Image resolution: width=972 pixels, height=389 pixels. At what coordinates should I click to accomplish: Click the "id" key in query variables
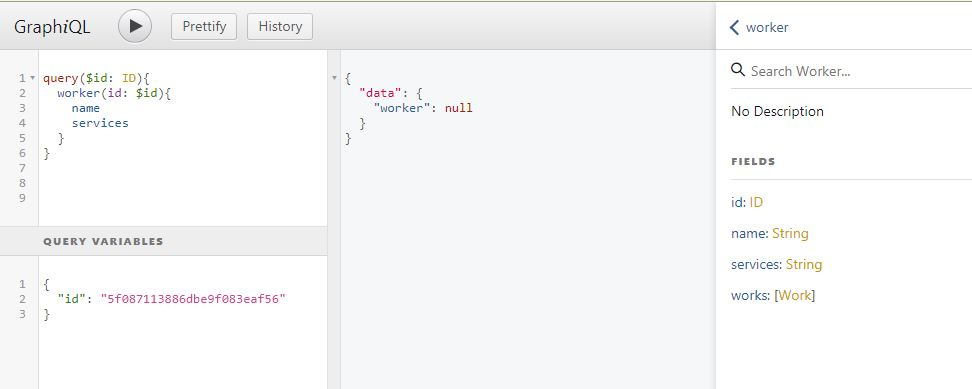coord(71,299)
